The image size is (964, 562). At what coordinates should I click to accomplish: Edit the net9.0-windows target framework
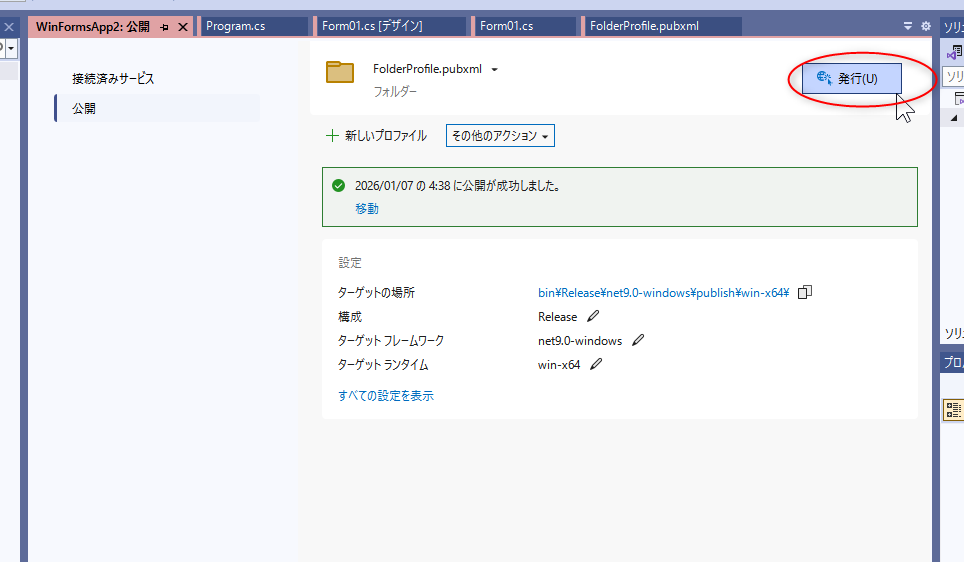click(638, 340)
